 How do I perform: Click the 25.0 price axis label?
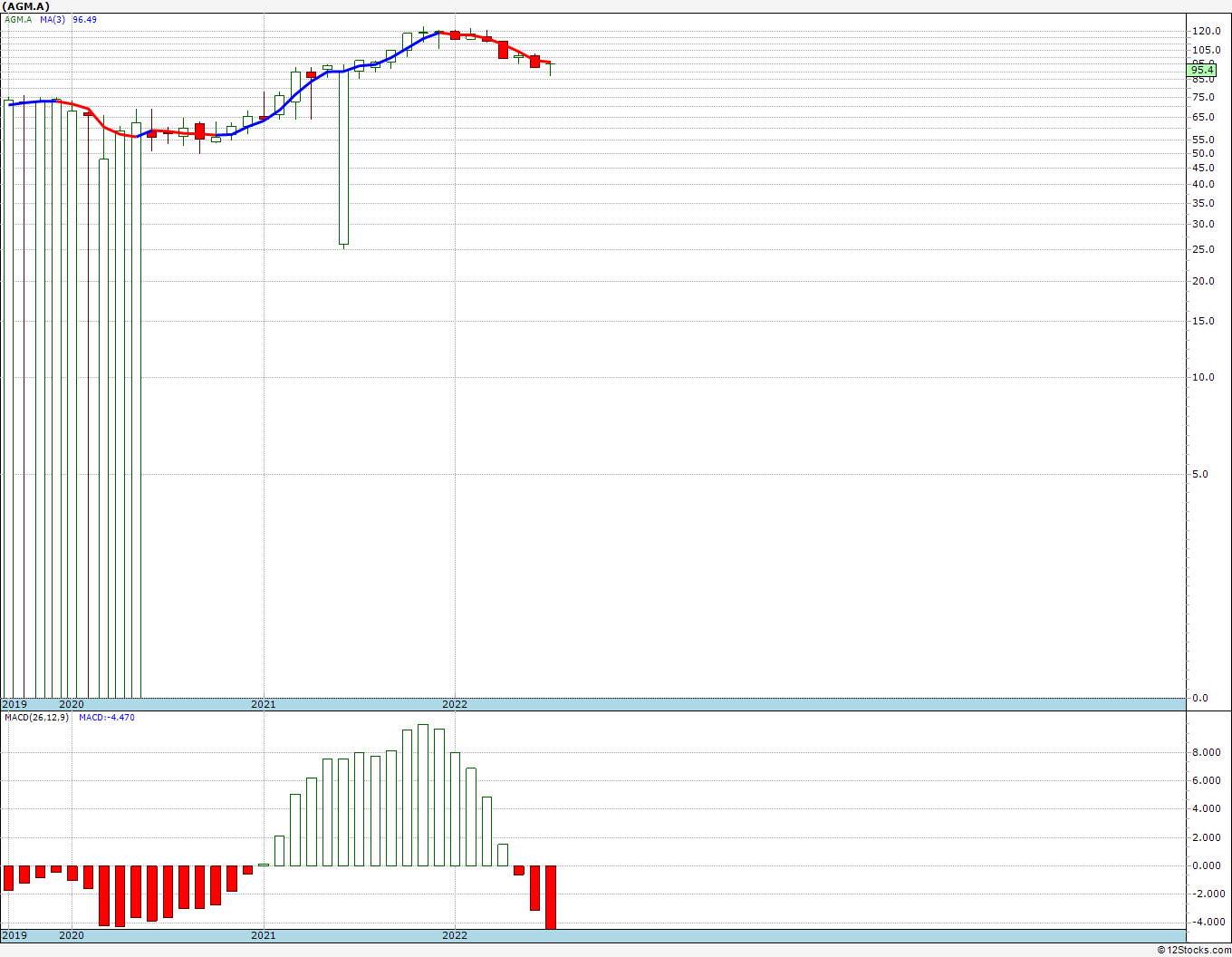point(1204,249)
